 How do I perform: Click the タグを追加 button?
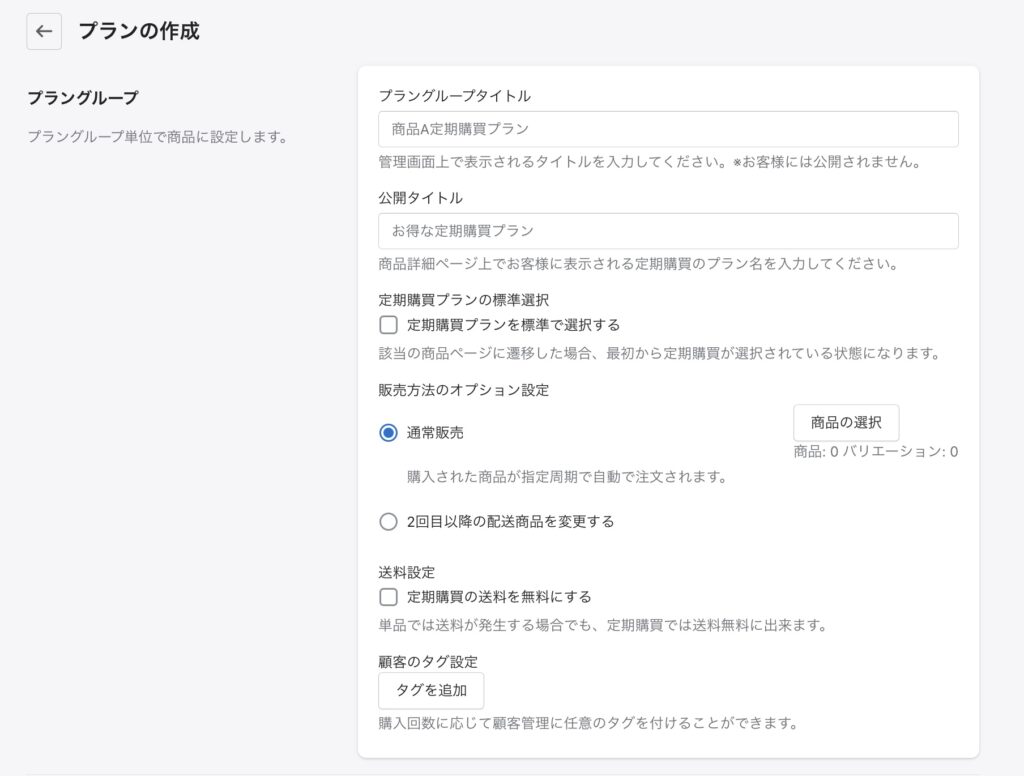point(431,690)
